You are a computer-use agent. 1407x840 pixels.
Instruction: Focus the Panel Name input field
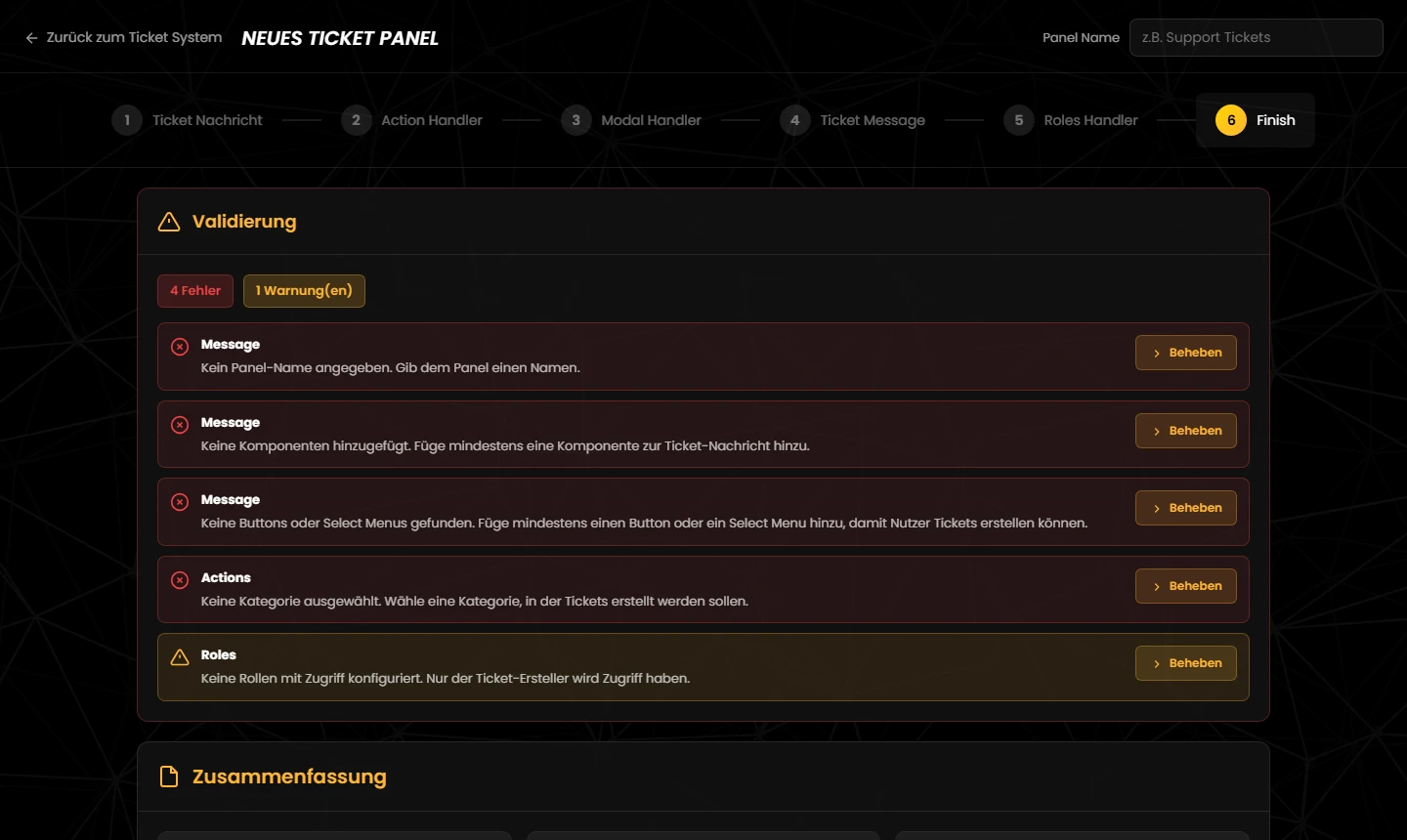[x=1257, y=38]
